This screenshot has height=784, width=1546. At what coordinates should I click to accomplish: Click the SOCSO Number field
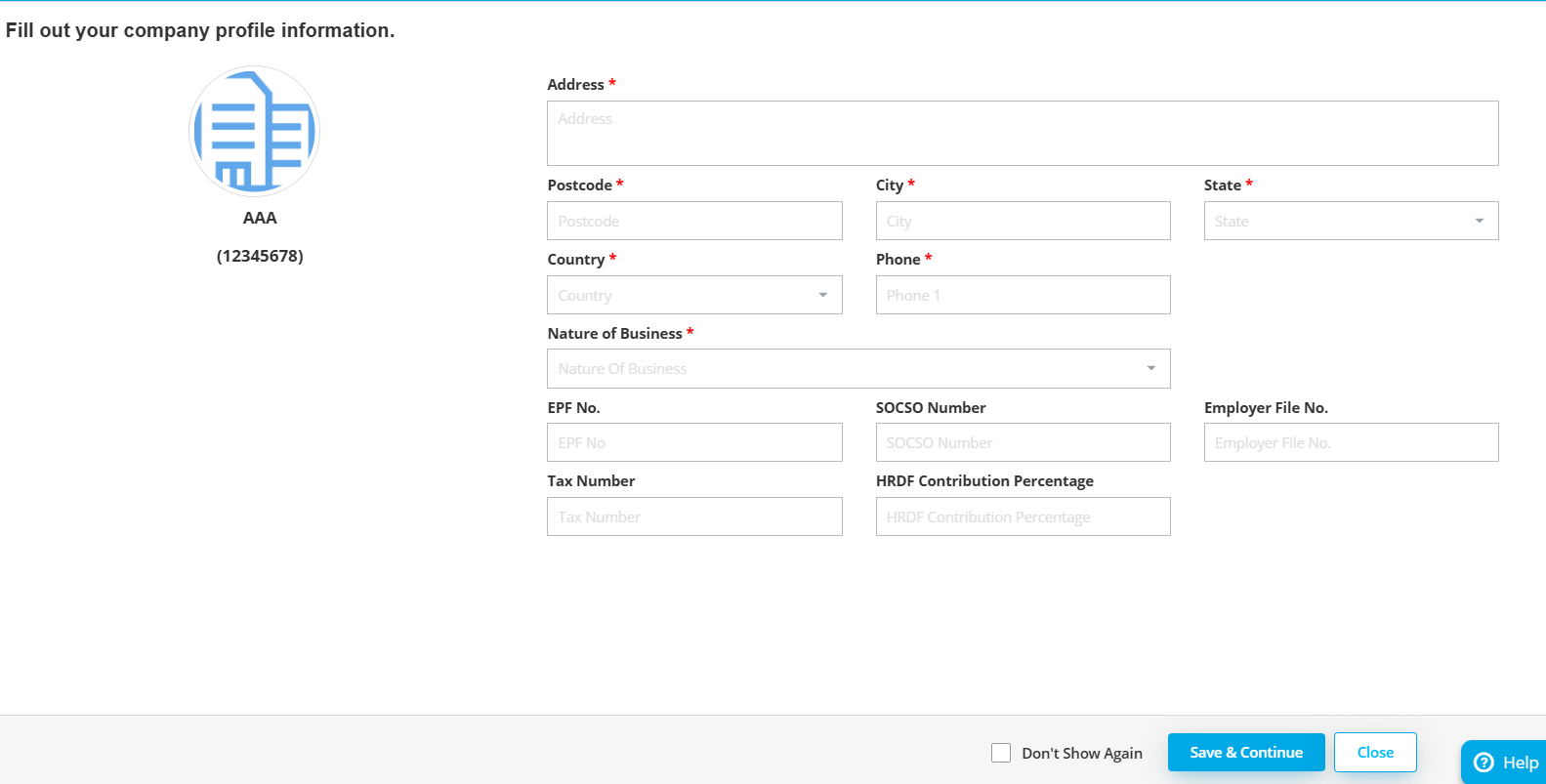[x=1023, y=442]
